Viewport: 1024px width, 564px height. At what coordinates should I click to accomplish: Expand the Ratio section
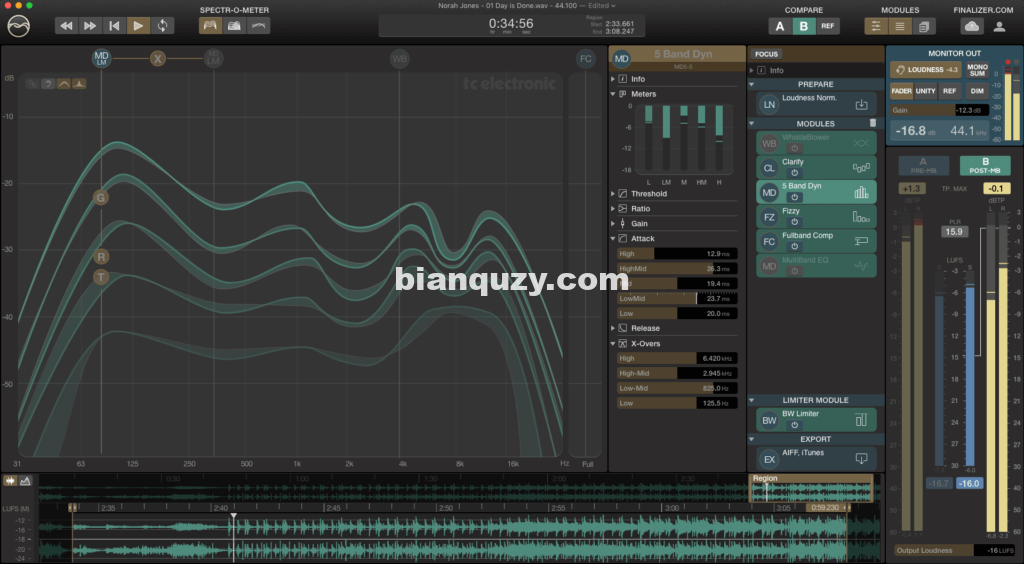point(613,209)
